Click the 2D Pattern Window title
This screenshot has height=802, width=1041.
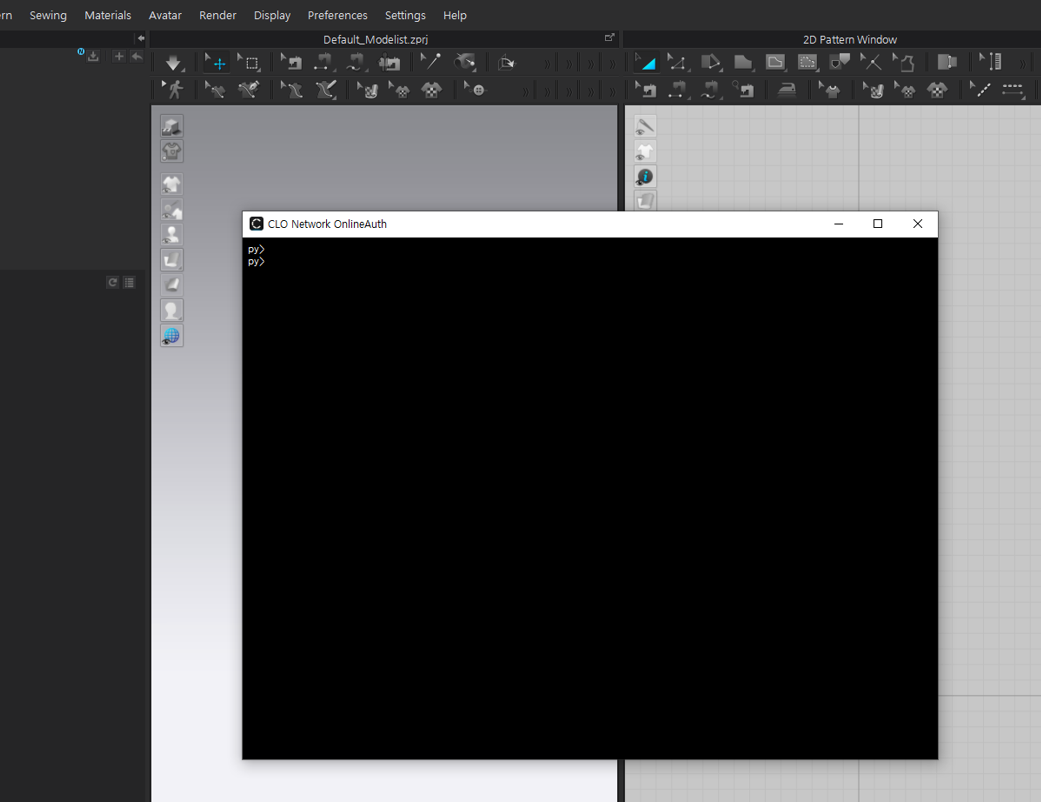[850, 40]
